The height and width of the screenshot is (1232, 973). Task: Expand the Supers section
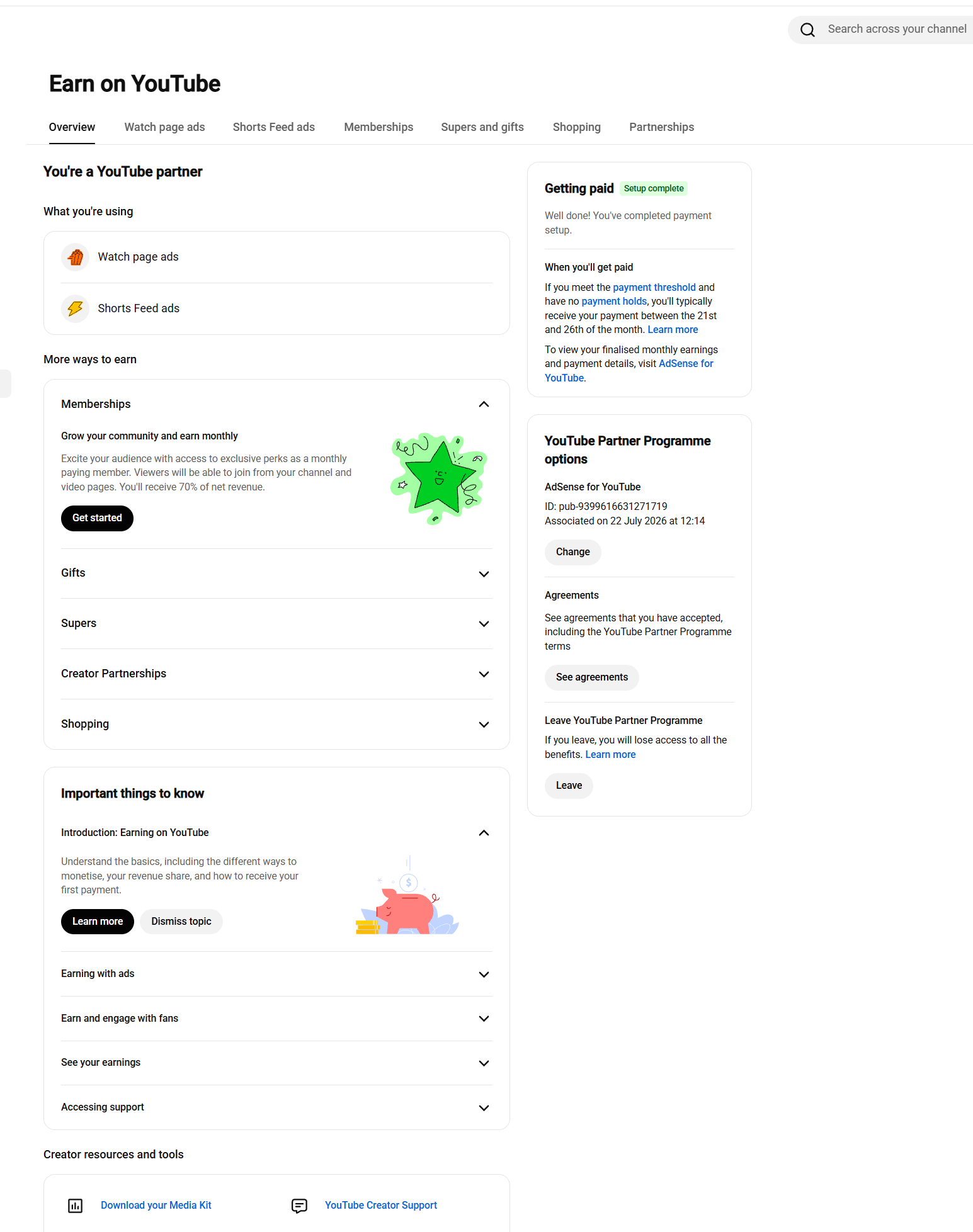click(484, 624)
